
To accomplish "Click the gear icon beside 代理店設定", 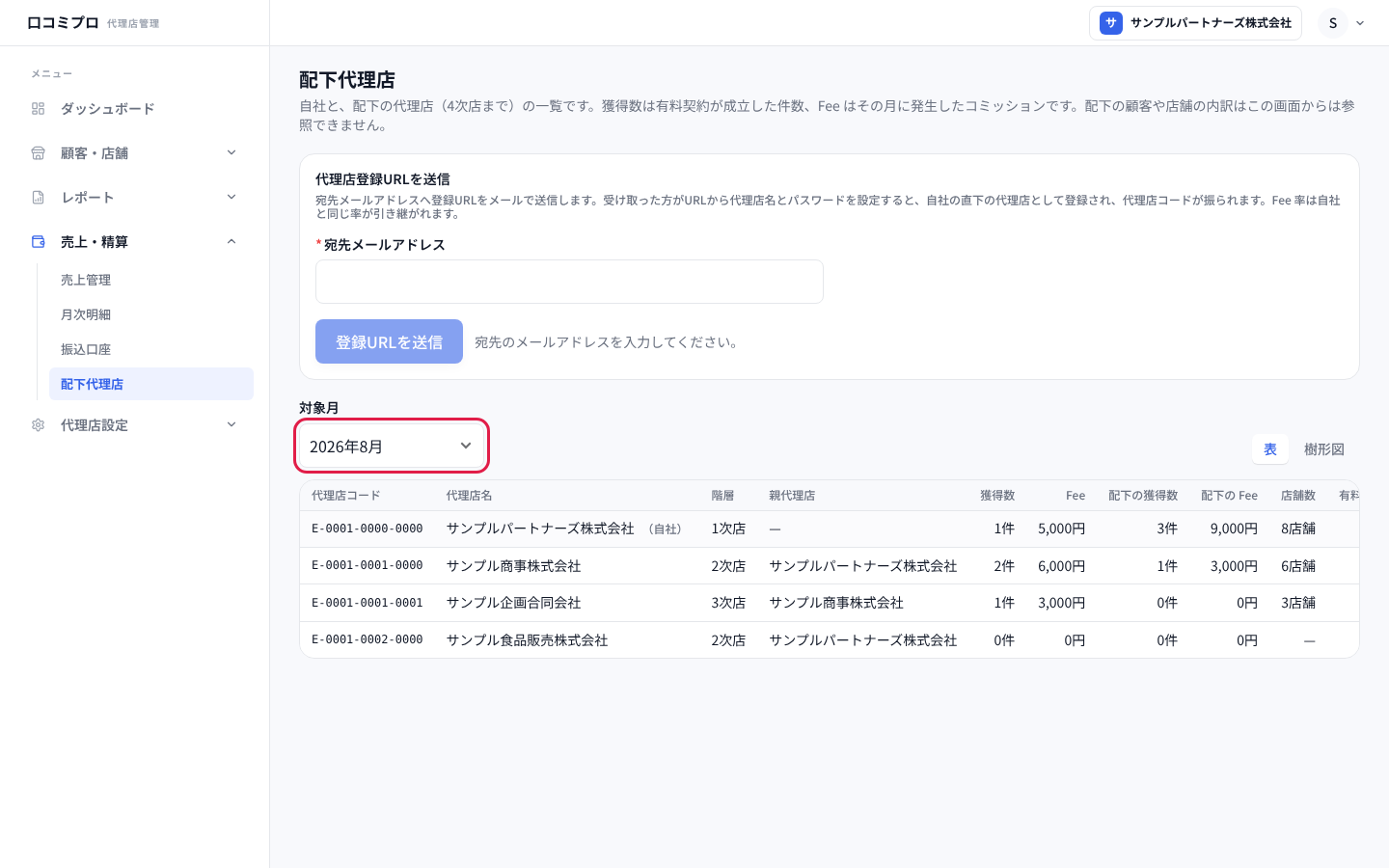I will (39, 425).
